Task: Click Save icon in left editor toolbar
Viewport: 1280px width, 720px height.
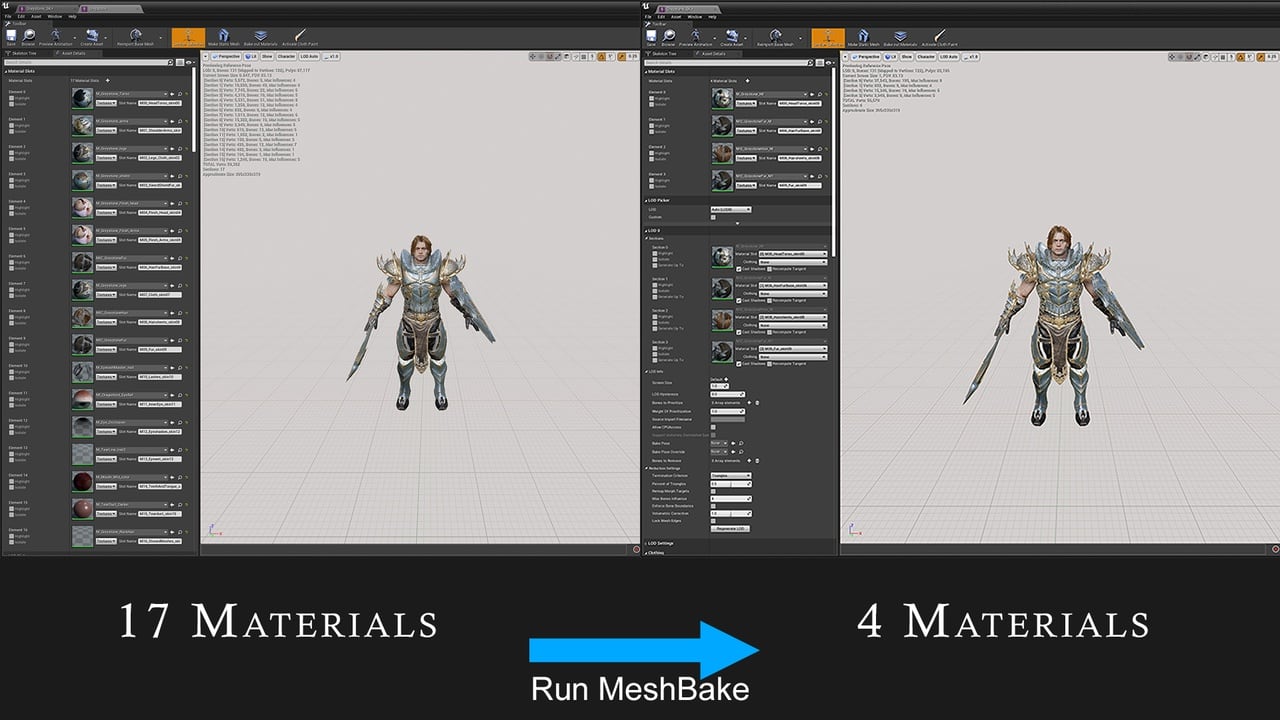Action: tap(11, 37)
